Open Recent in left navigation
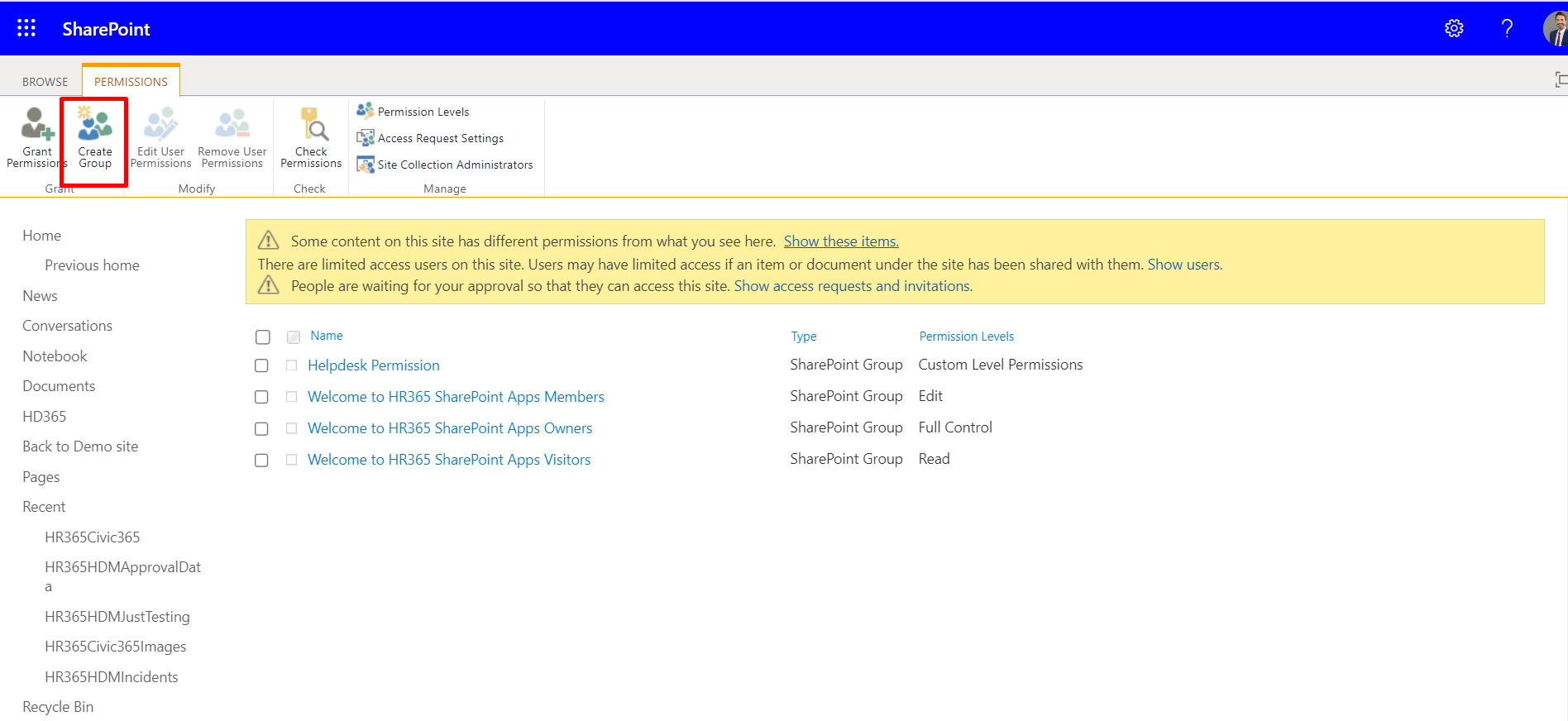1568x721 pixels. tap(44, 507)
